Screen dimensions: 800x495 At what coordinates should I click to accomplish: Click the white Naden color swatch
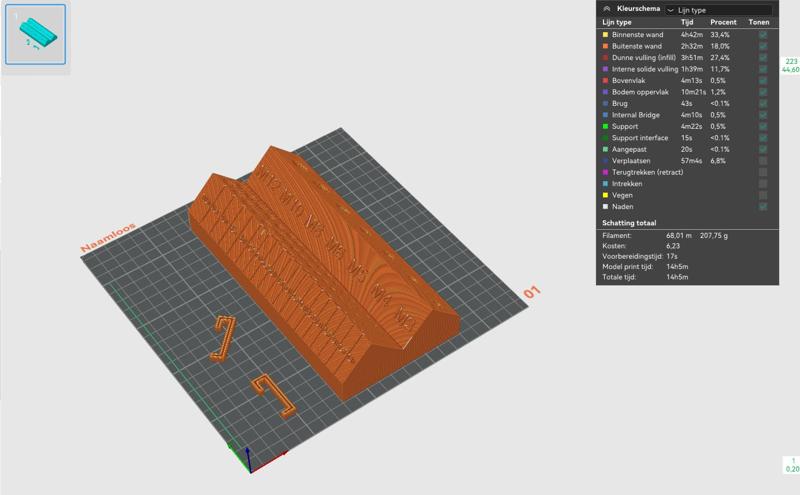point(606,207)
